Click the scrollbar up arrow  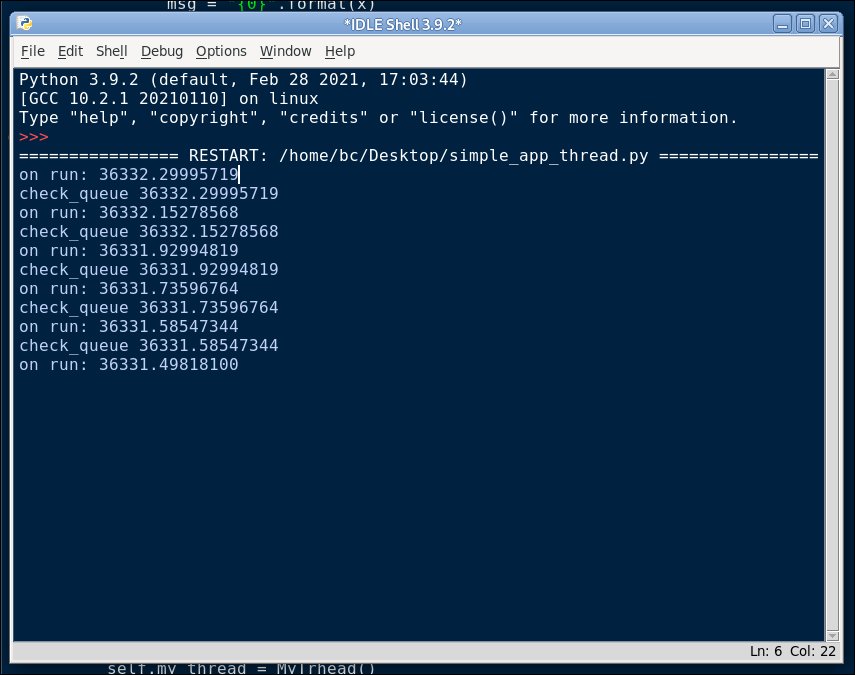click(x=832, y=75)
